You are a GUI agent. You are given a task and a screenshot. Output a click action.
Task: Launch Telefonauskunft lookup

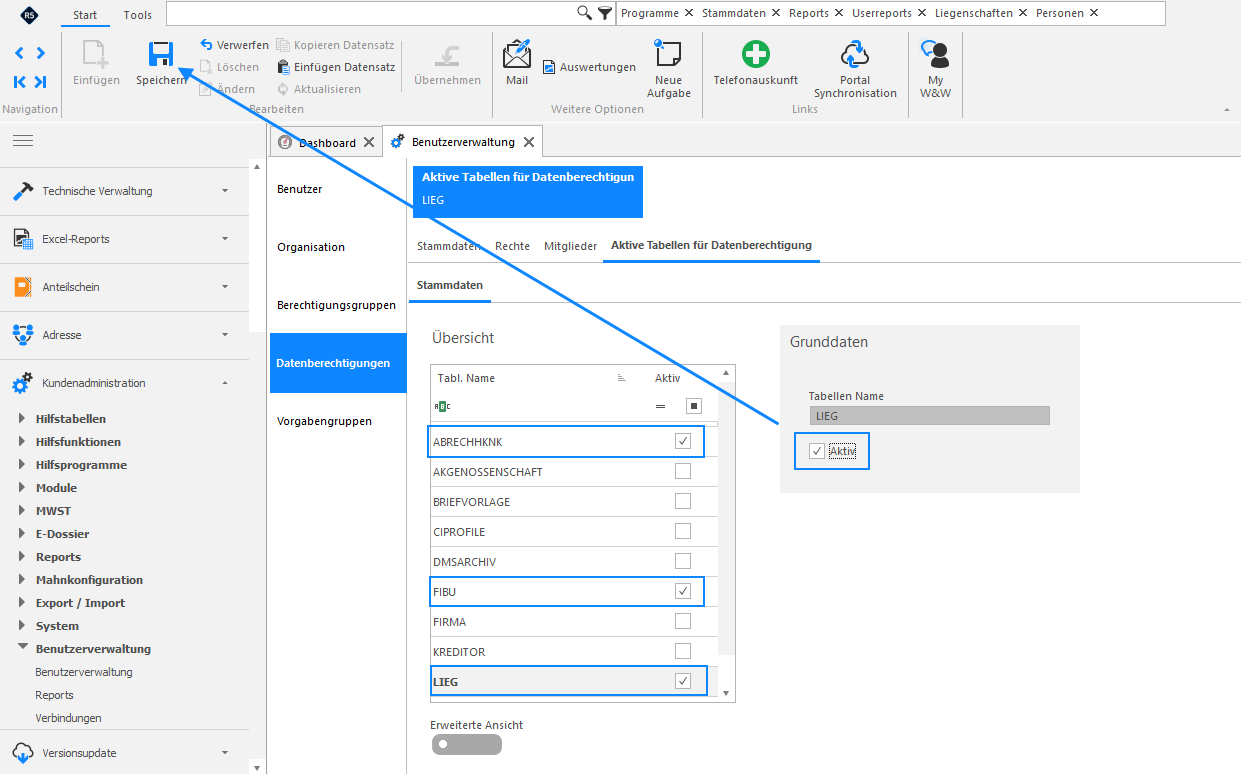[x=756, y=62]
